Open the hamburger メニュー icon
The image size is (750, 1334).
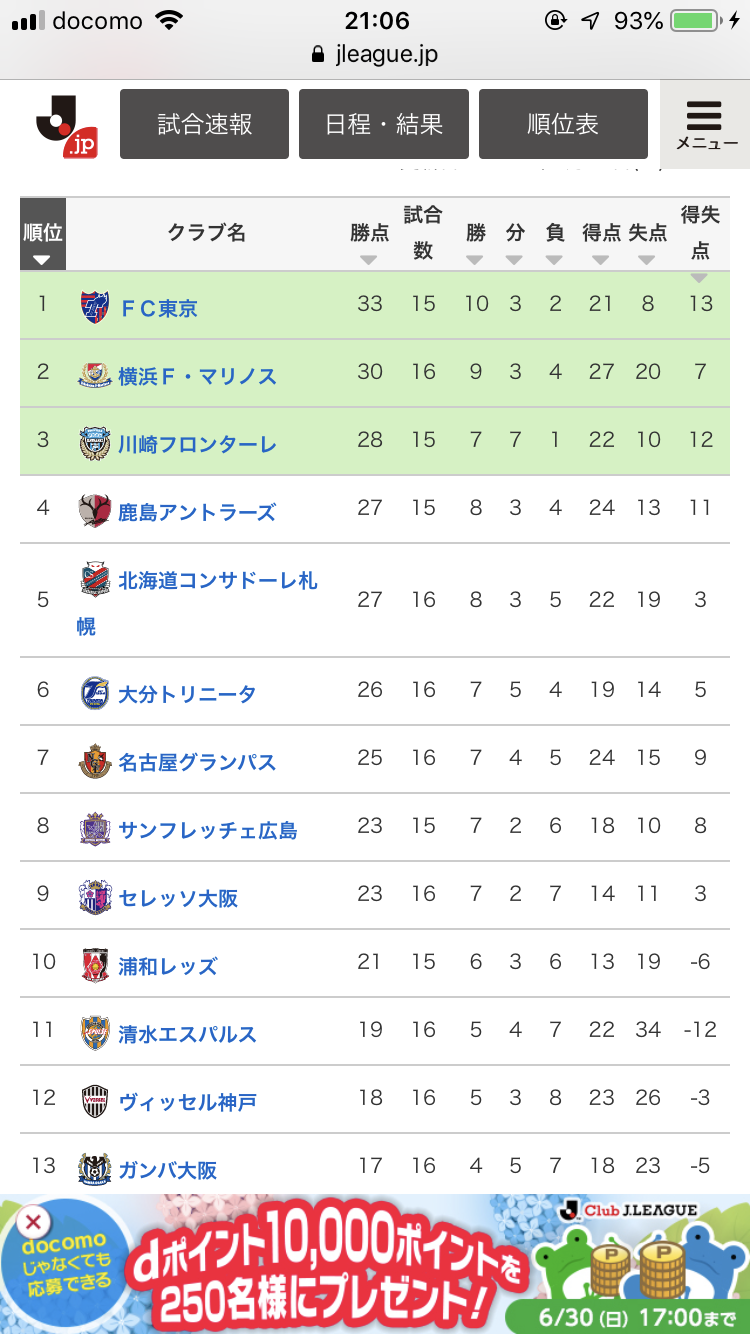point(706,124)
